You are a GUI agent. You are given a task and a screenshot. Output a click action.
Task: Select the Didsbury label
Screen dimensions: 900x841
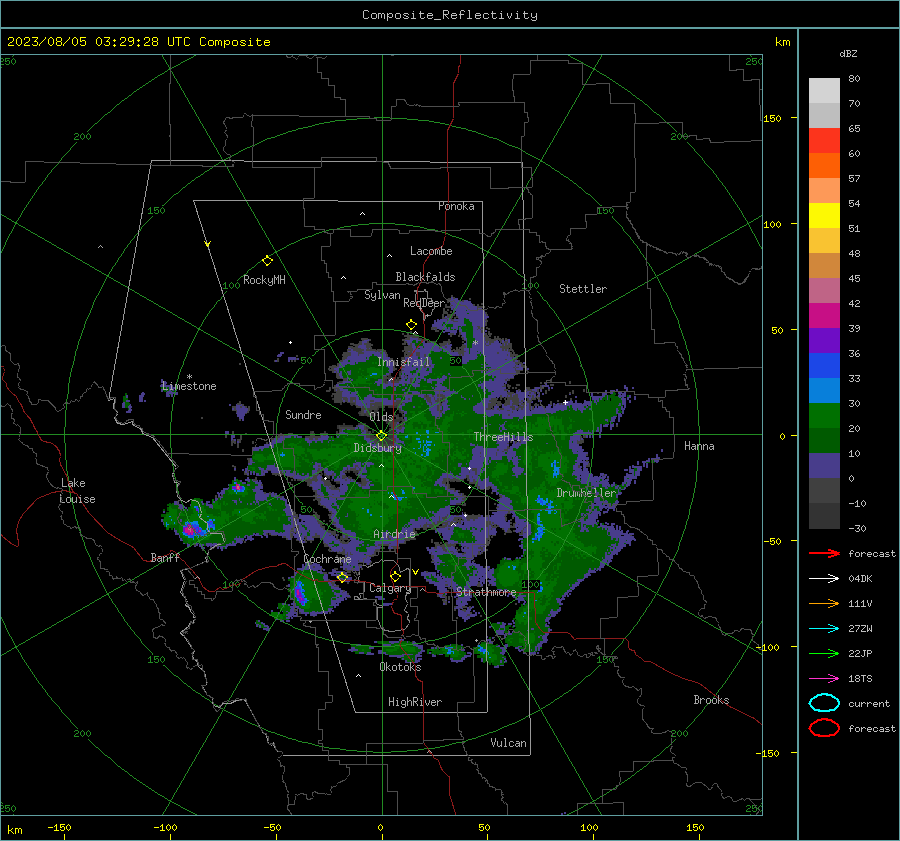tap(378, 448)
